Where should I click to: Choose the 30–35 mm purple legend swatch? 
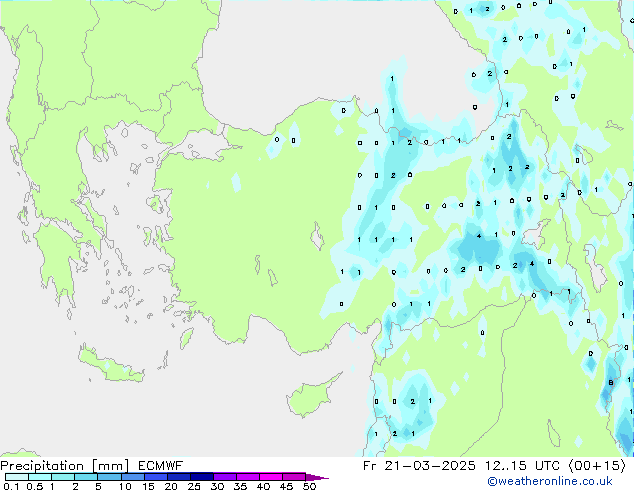[x=224, y=477]
